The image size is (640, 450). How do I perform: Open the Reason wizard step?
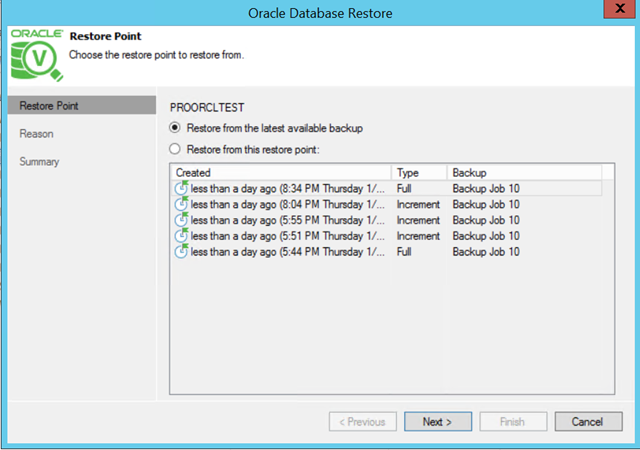tap(37, 133)
